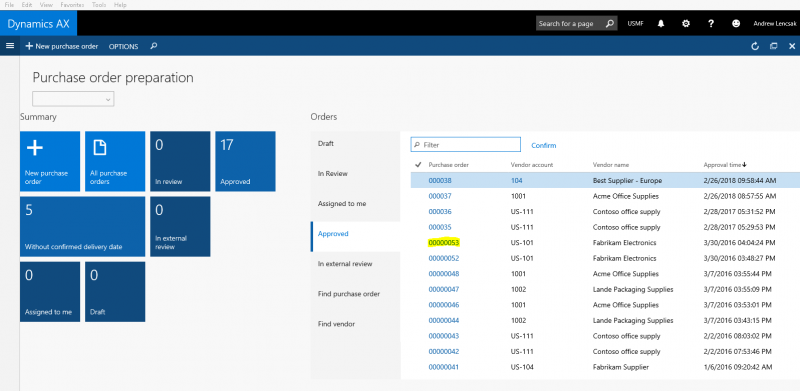Select the Draft orders tab
800x391 pixels.
[356, 143]
